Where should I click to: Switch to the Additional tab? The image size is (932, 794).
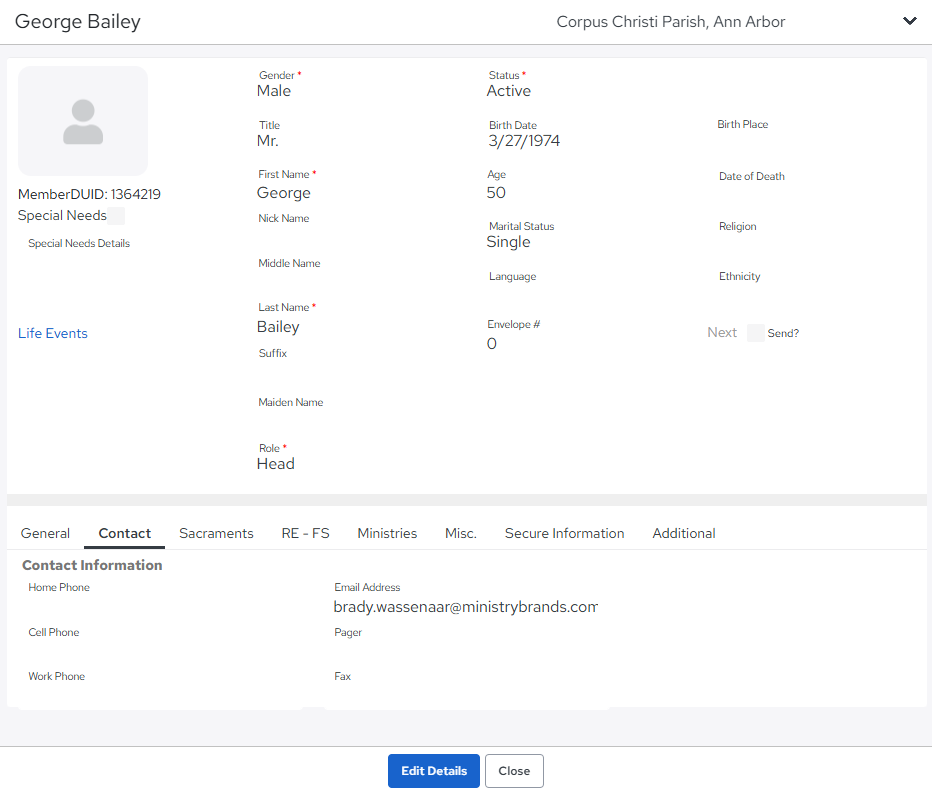tap(684, 533)
